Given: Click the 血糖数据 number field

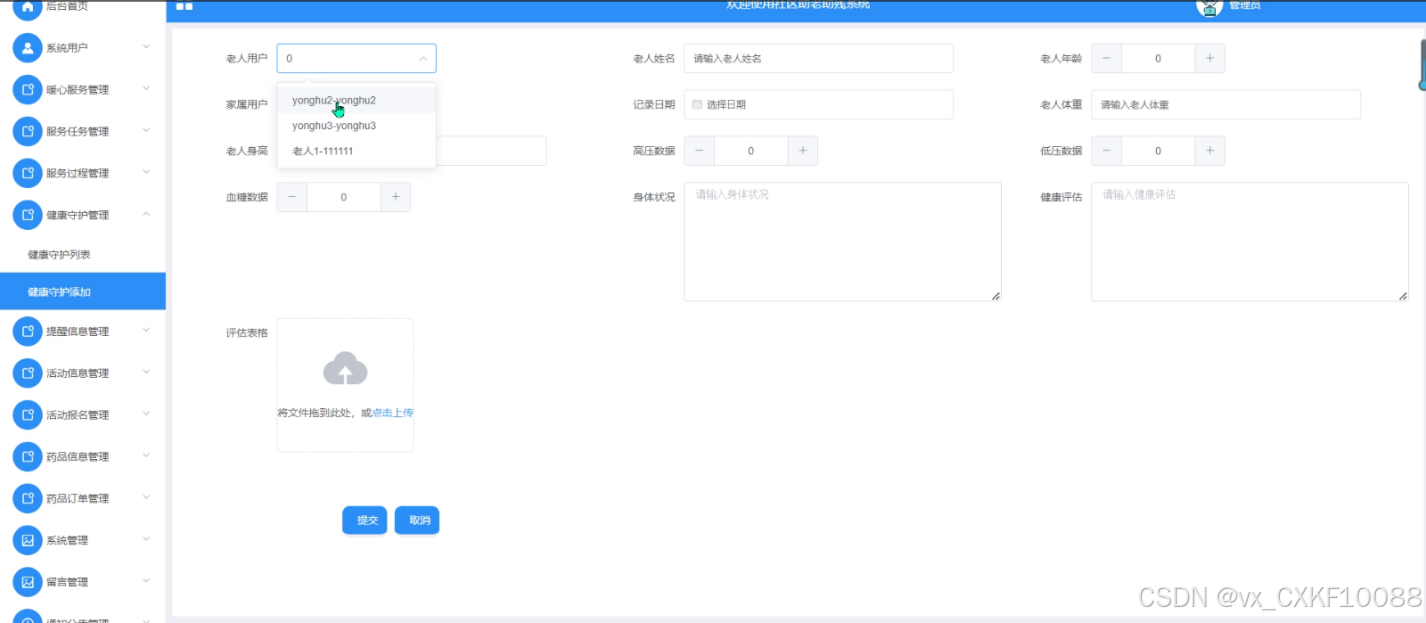Looking at the screenshot, I should coord(344,197).
